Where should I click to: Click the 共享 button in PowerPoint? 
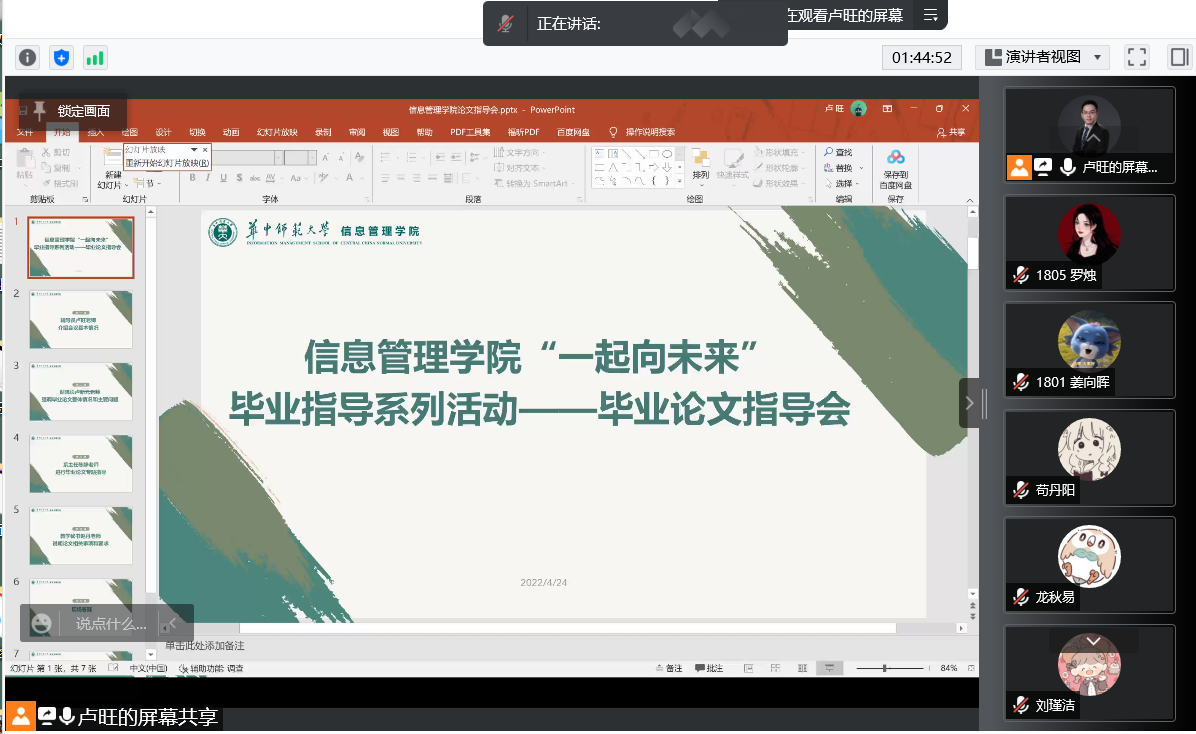[x=951, y=132]
